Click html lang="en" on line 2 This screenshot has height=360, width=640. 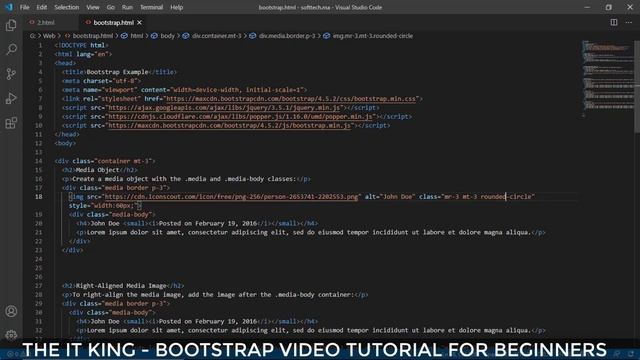pos(83,54)
